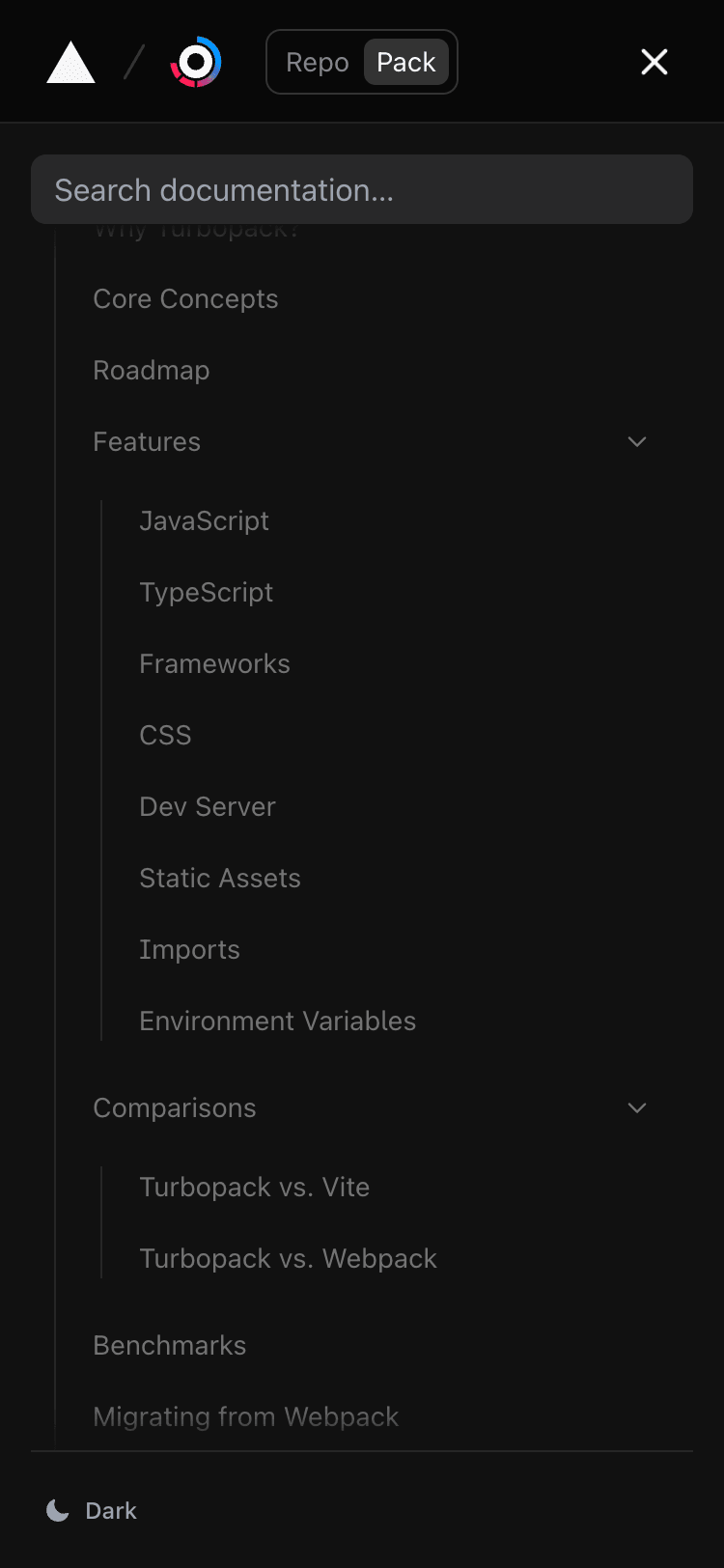Viewport: 724px width, 1568px height.
Task: Open the Dev Server documentation
Action: (x=208, y=806)
